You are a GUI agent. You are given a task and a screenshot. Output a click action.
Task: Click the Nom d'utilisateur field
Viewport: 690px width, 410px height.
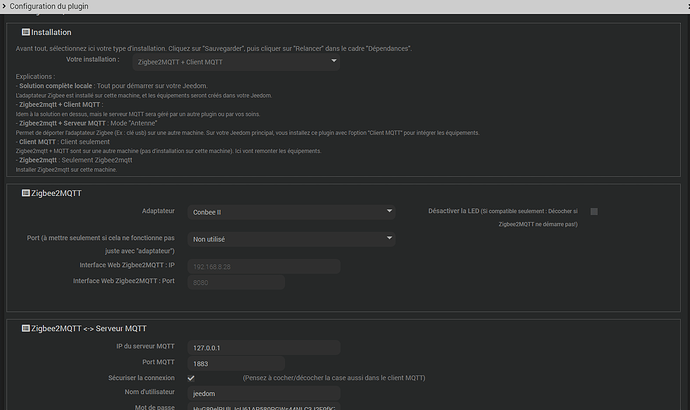[x=264, y=394]
